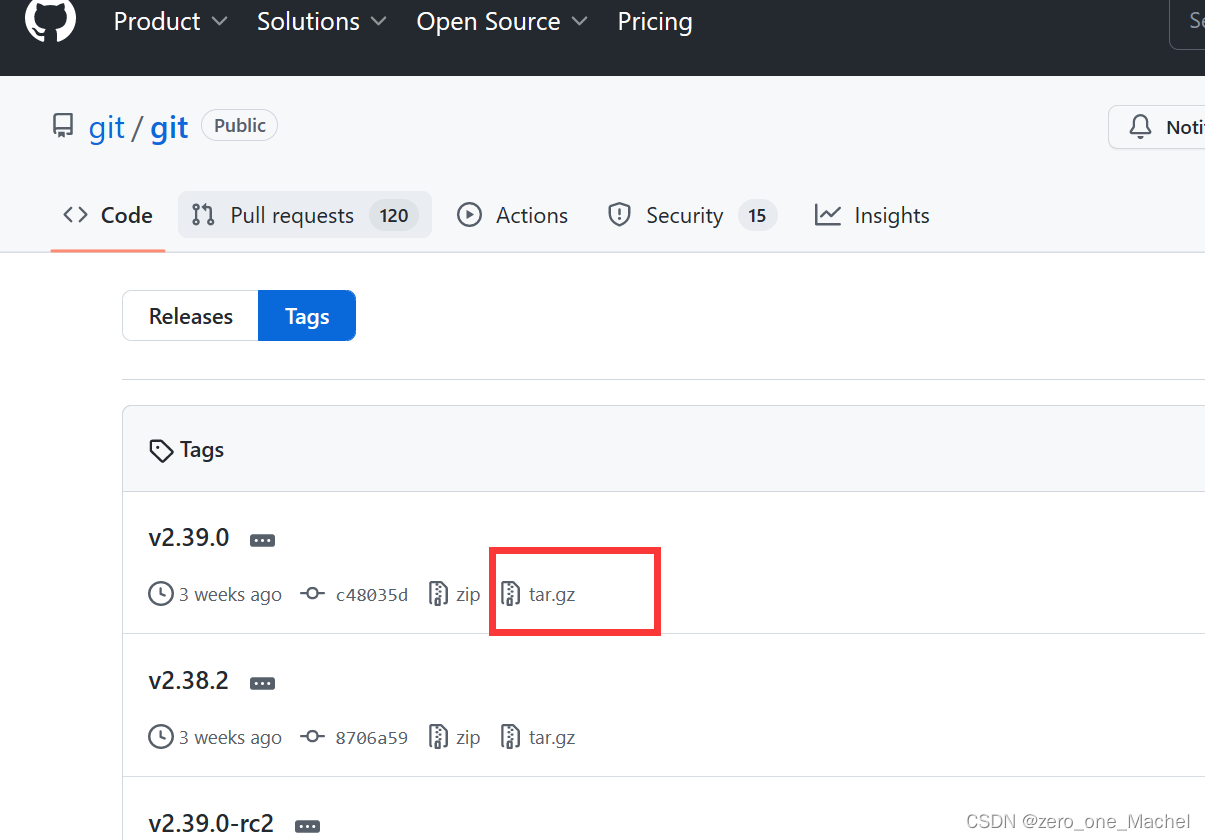Image resolution: width=1205 pixels, height=840 pixels.
Task: Open the Security tab
Action: tap(692, 215)
